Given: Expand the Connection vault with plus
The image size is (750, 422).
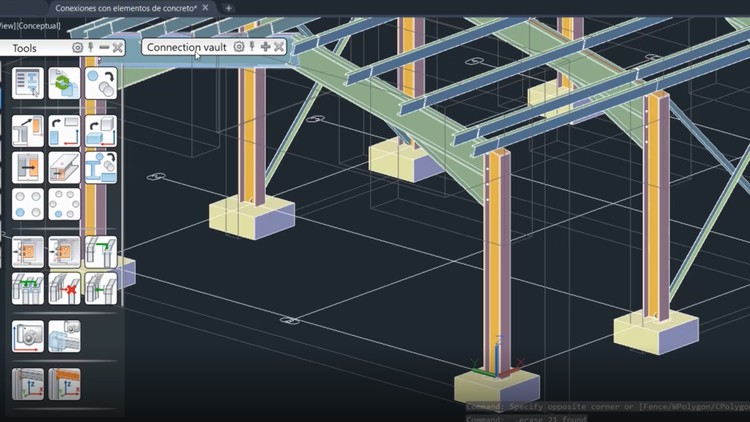Looking at the screenshot, I should click(x=265, y=46).
